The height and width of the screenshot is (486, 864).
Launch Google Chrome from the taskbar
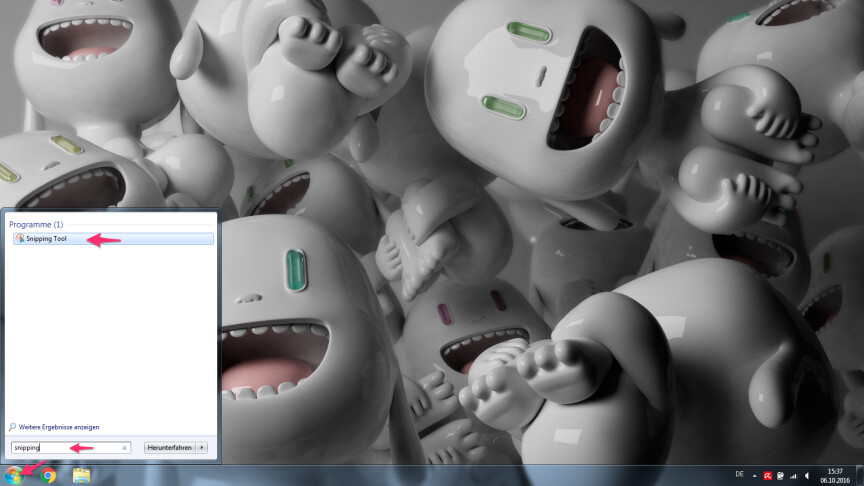point(48,475)
